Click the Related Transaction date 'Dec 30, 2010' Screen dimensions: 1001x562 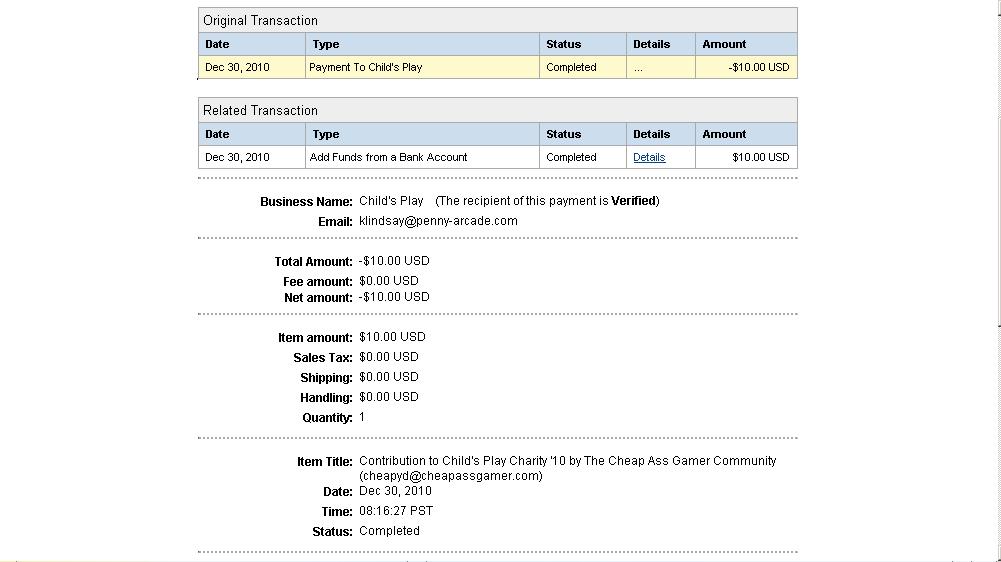[237, 157]
